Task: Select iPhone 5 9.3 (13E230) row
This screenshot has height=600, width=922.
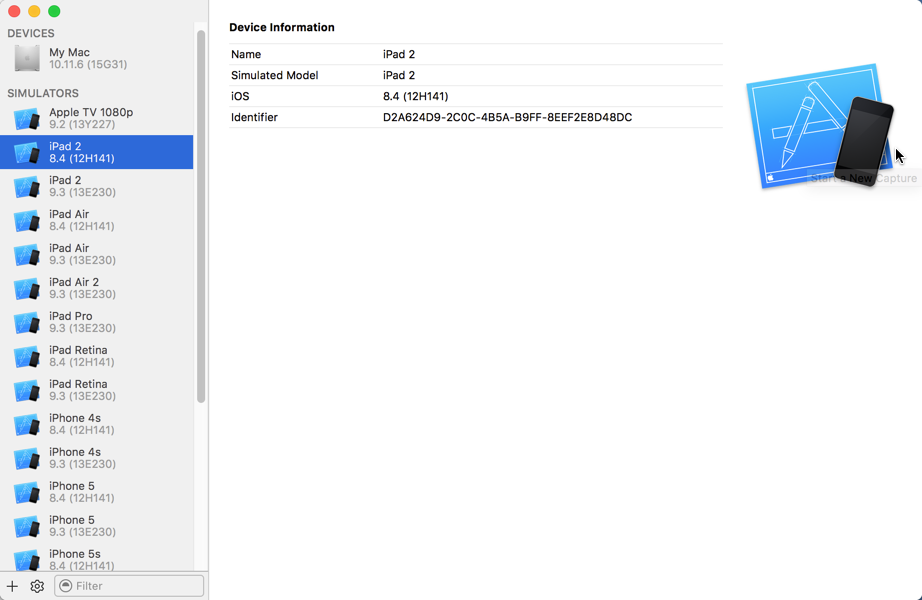Action: coord(96,526)
